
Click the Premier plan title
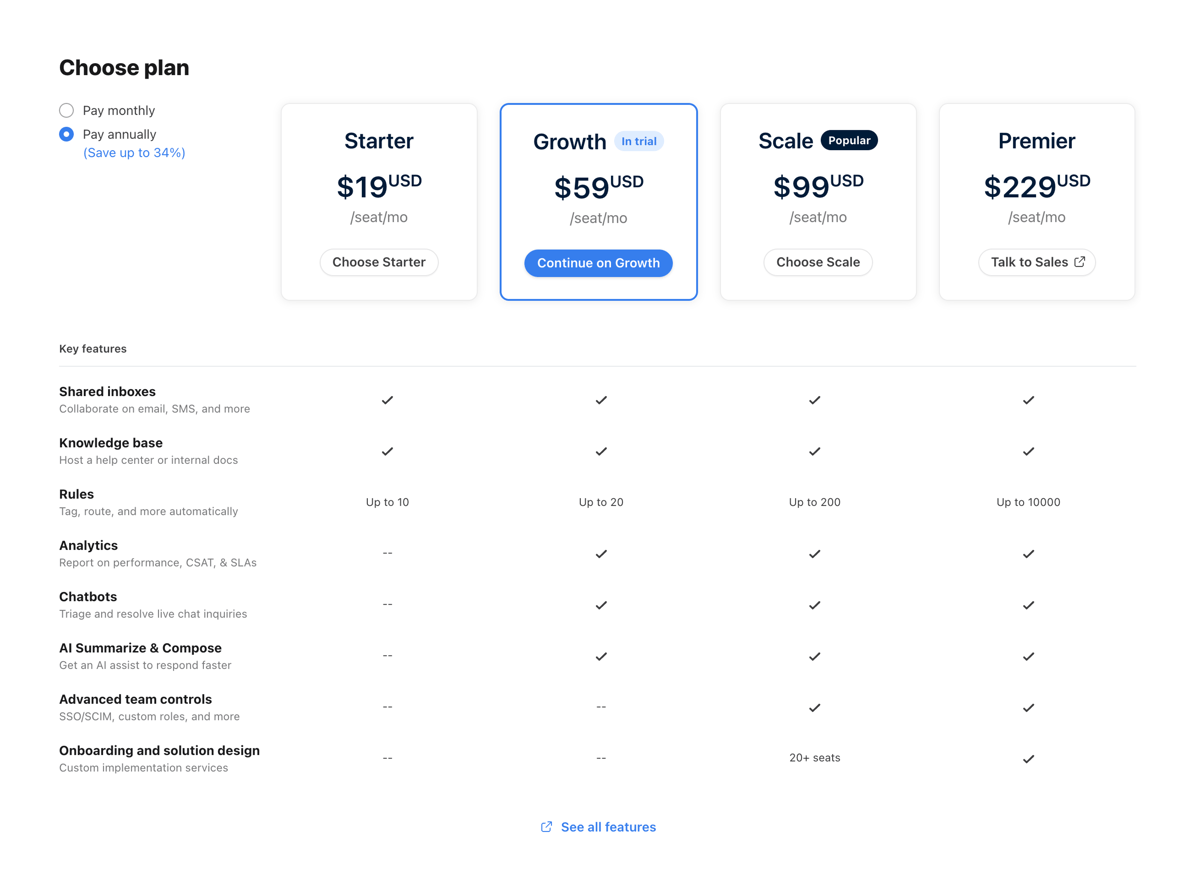point(1036,141)
